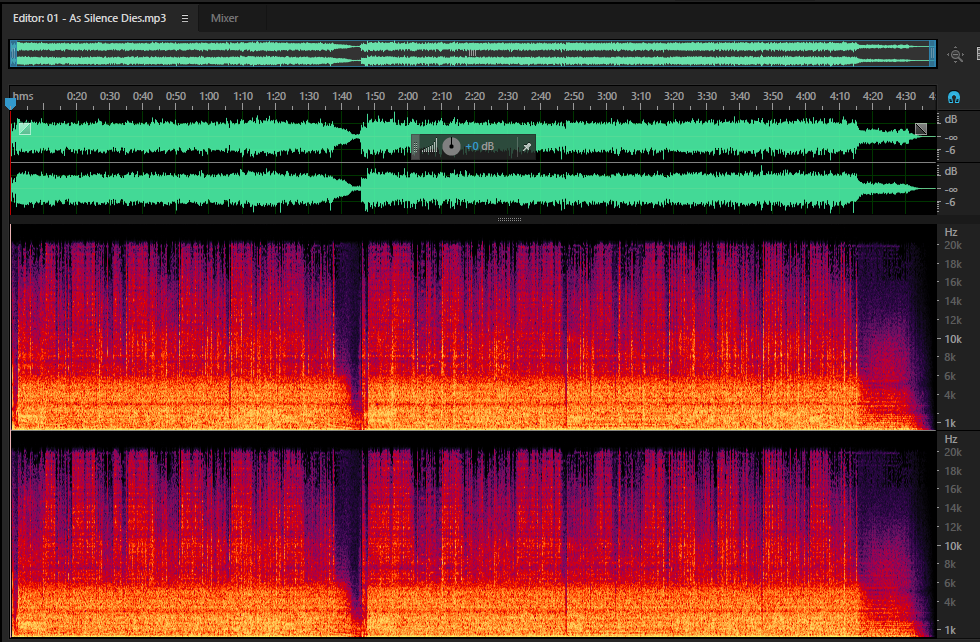Click the 0:50 mark on the ruler
This screenshot has height=642, width=980.
click(176, 96)
